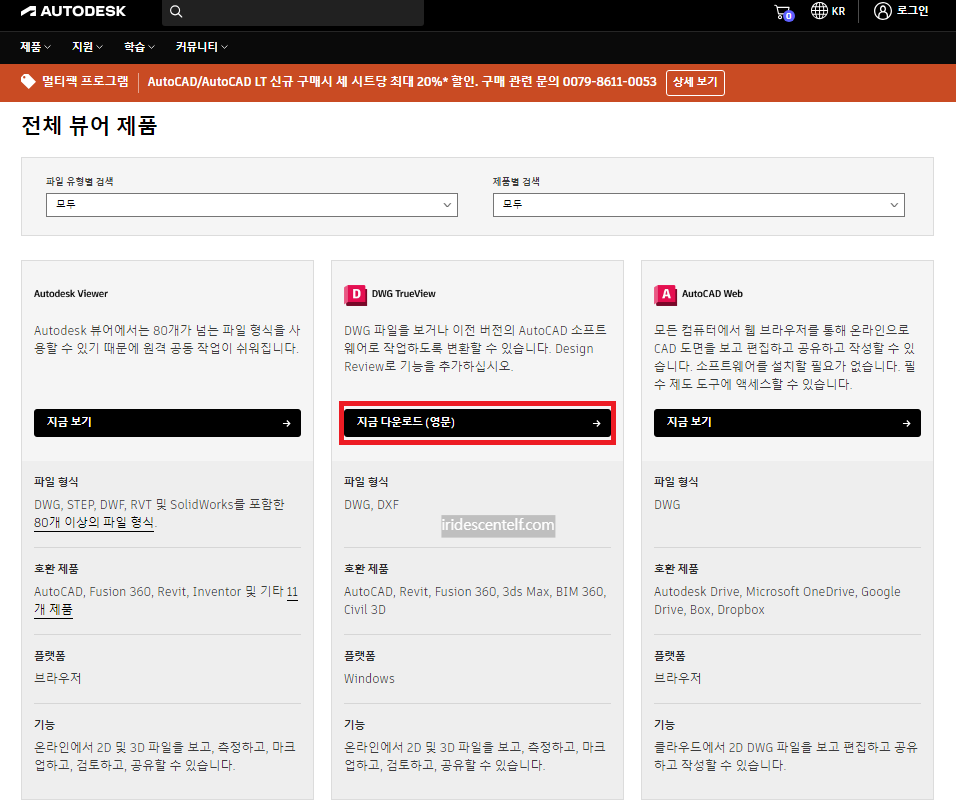Expand the 제품별 검색 dropdown
956x811 pixels.
coord(699,205)
